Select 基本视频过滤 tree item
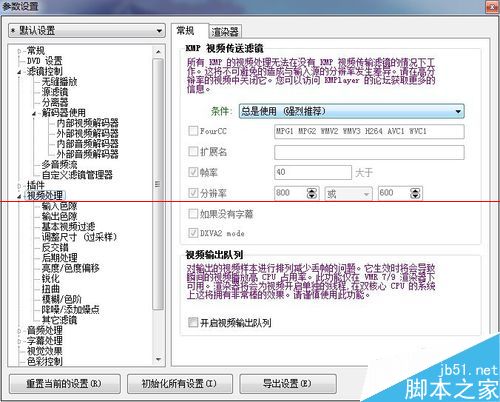Viewport: 500px width, 402px height. [x=68, y=227]
